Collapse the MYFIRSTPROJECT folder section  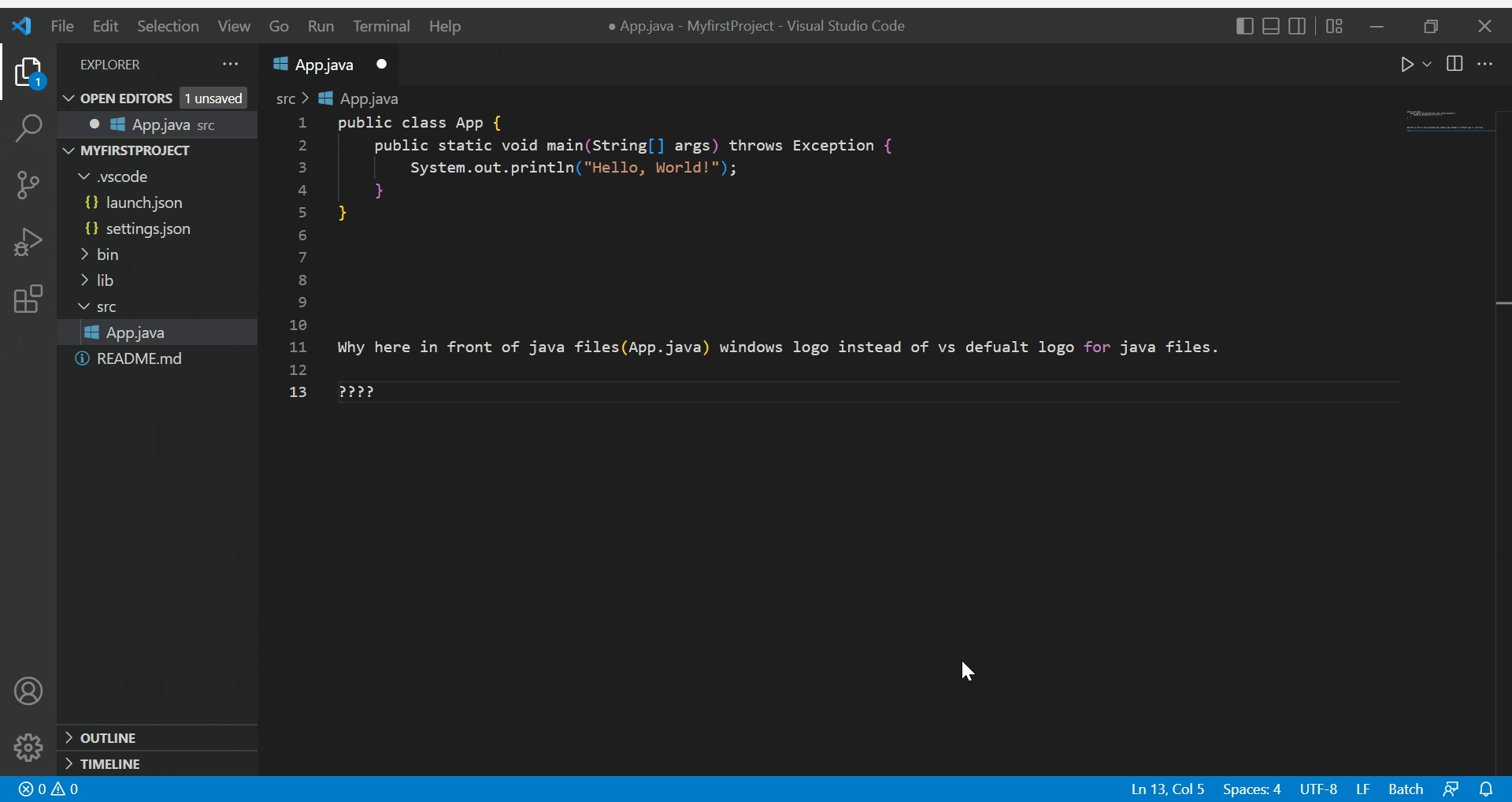[69, 150]
